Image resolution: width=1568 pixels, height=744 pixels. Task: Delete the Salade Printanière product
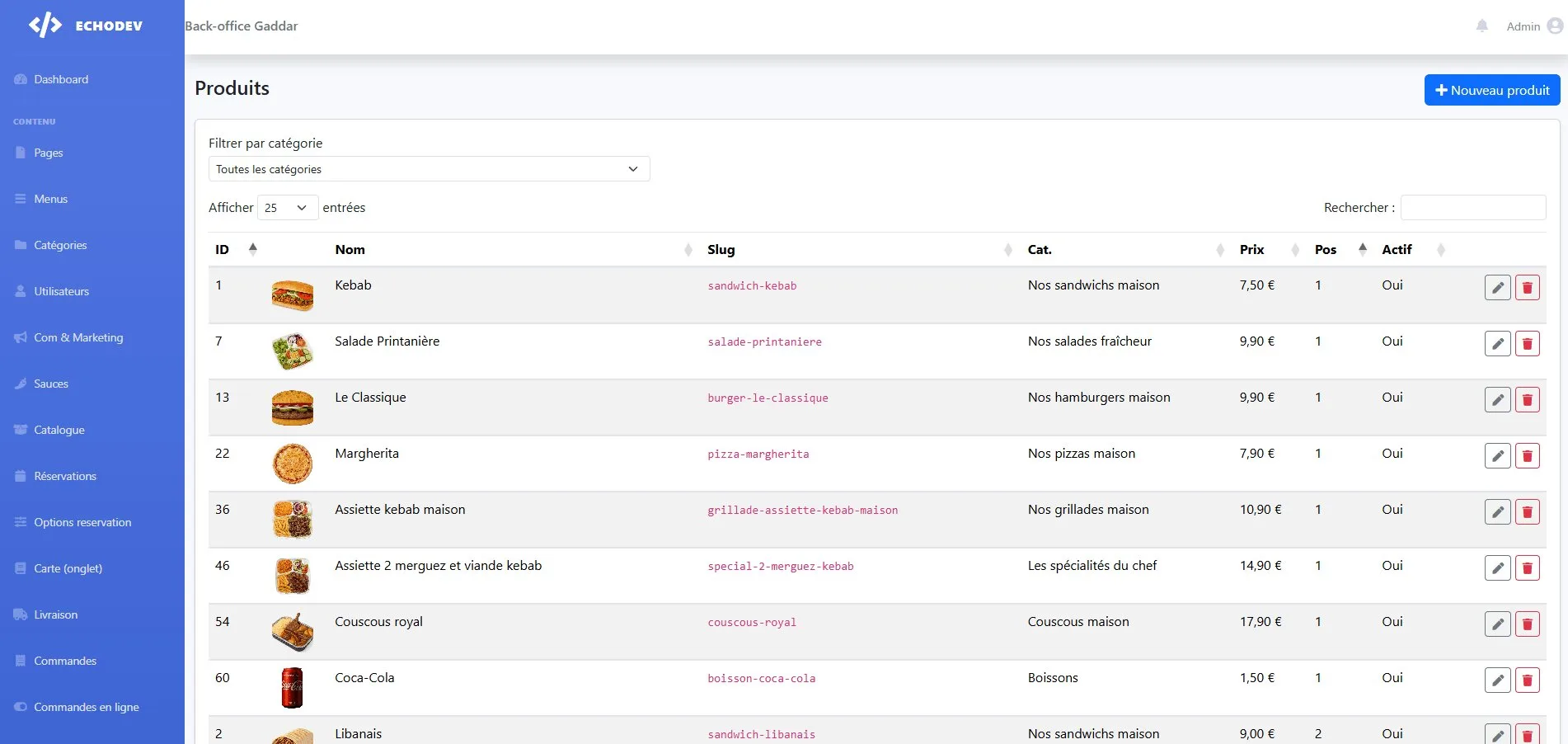[1527, 344]
